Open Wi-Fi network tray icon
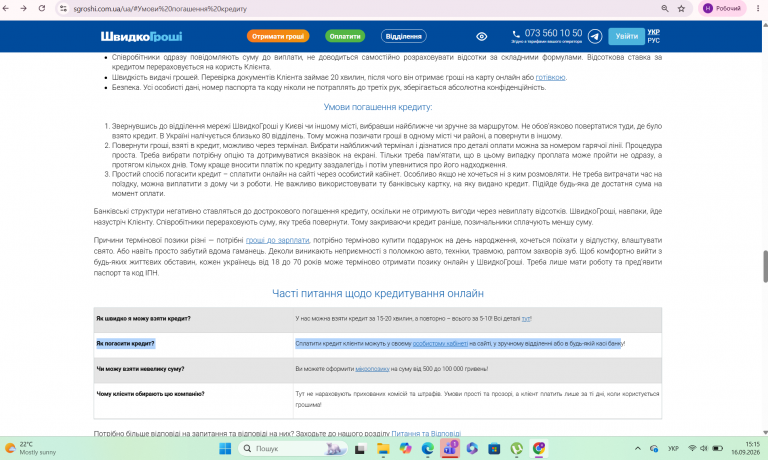The width and height of the screenshot is (768, 460). tap(692, 448)
